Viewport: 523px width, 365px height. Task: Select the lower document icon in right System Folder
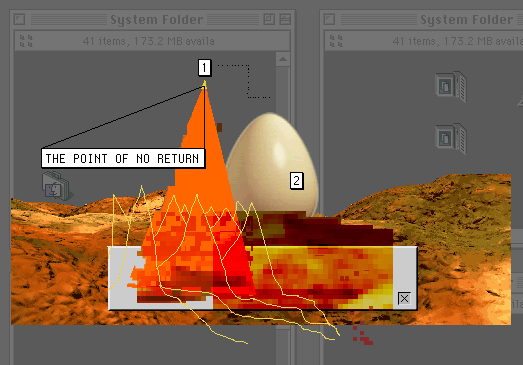click(x=451, y=138)
